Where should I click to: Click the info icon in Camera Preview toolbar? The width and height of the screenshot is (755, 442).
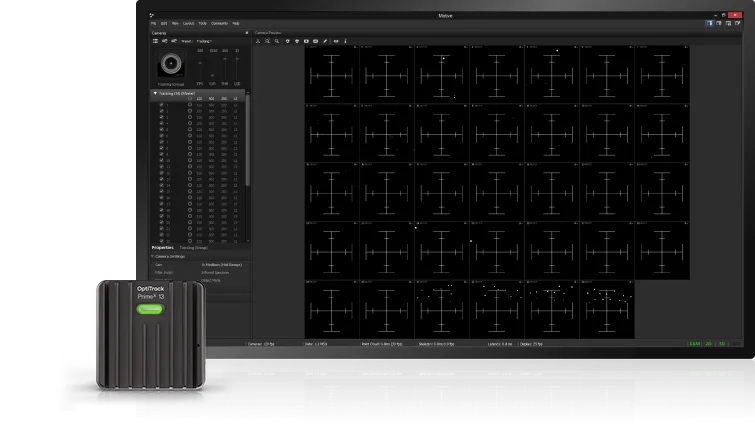tap(345, 41)
